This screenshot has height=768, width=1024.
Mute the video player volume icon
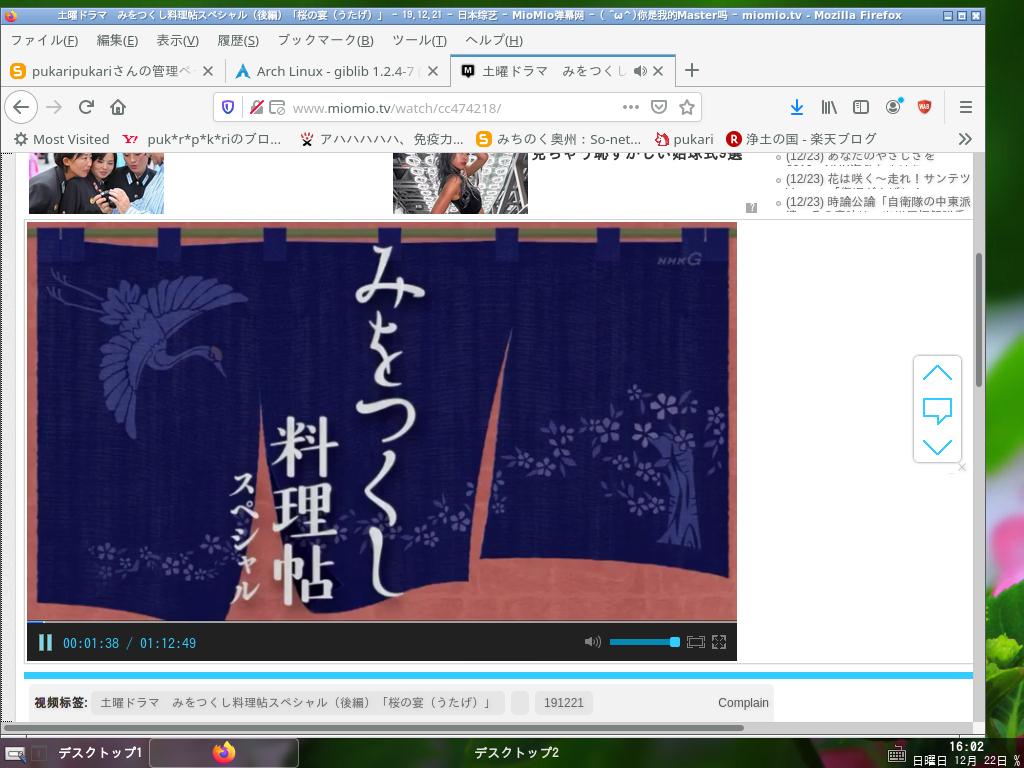(592, 642)
